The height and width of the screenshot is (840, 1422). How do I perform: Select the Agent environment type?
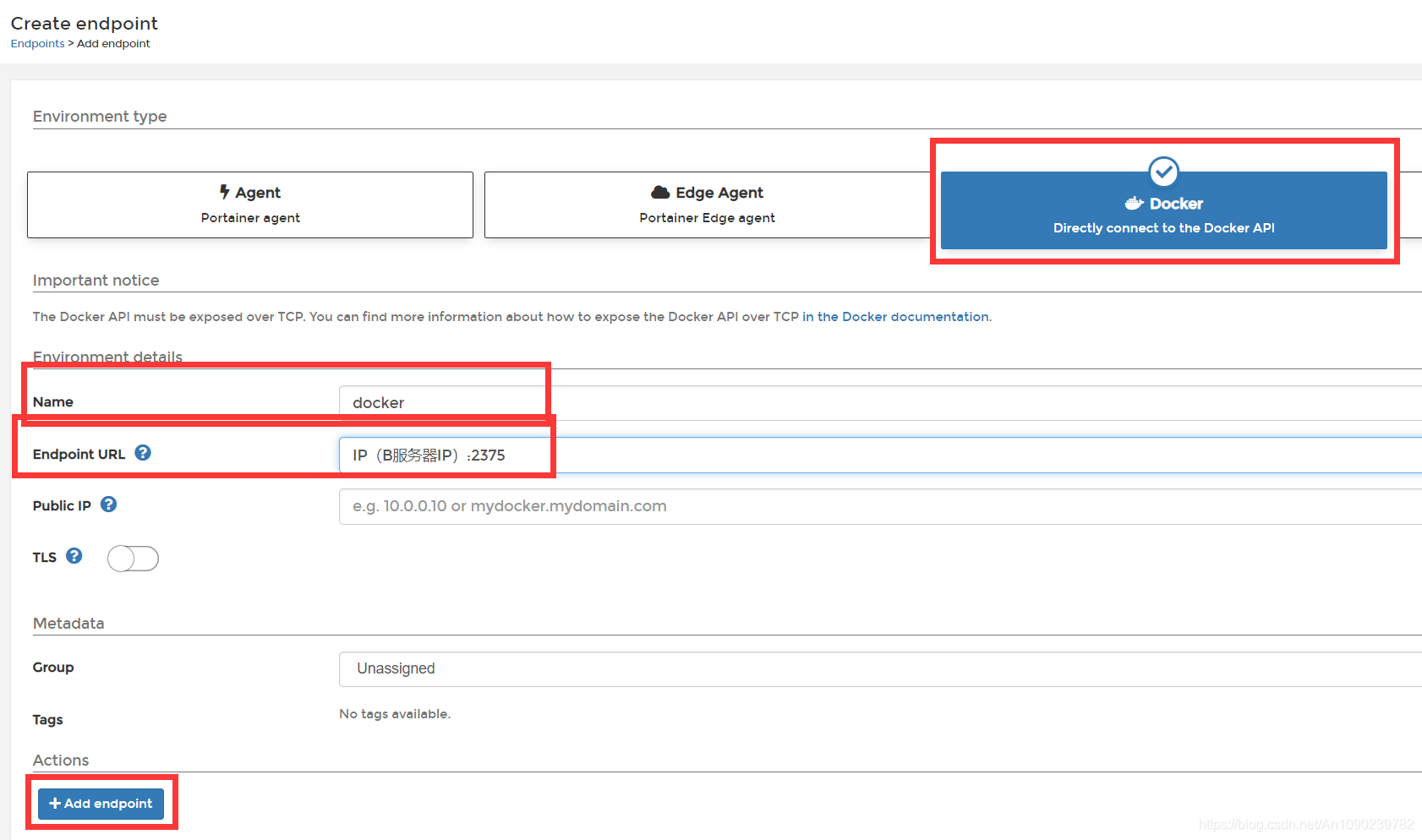click(250, 205)
